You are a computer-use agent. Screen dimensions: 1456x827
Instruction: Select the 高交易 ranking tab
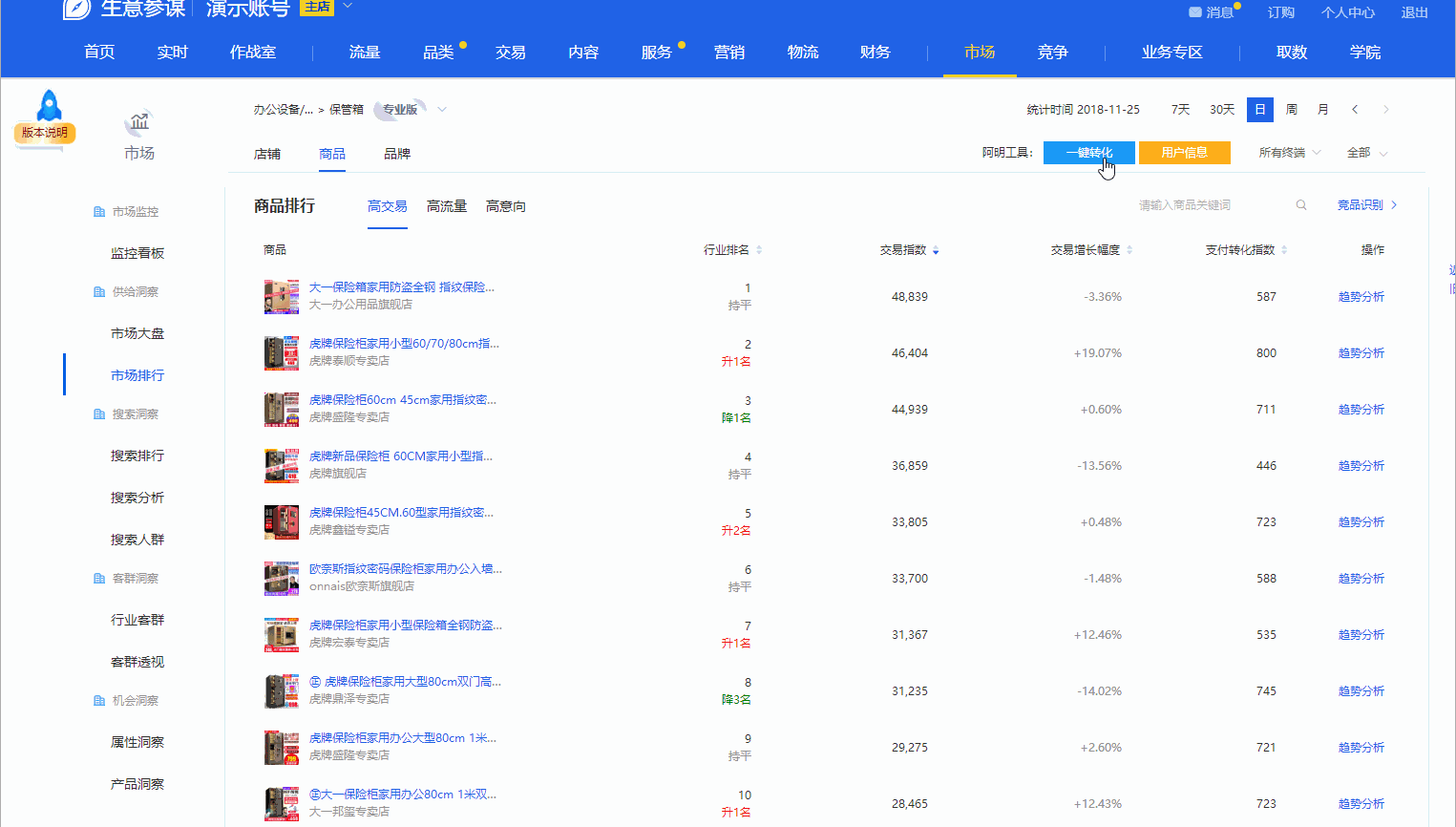[388, 206]
